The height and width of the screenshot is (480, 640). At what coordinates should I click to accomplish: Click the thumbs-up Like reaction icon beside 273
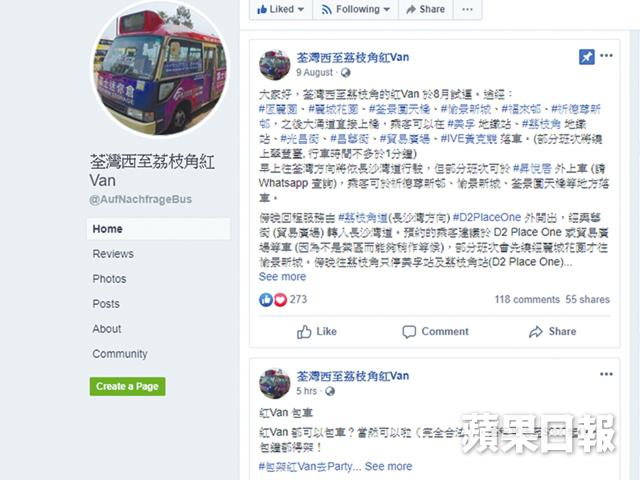266,300
